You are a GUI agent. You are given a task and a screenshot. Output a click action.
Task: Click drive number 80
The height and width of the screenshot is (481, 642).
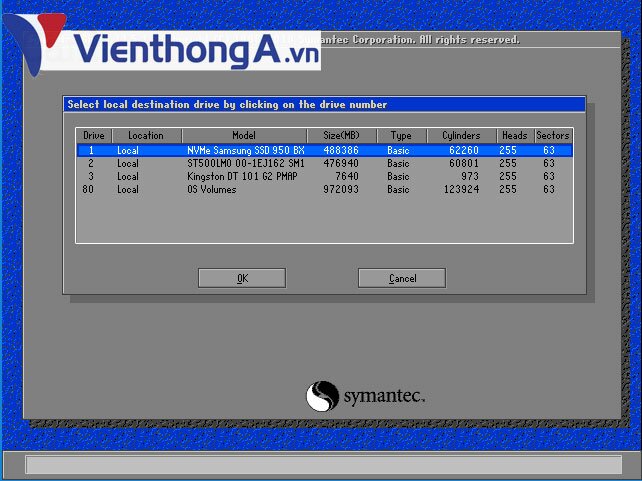(88, 190)
